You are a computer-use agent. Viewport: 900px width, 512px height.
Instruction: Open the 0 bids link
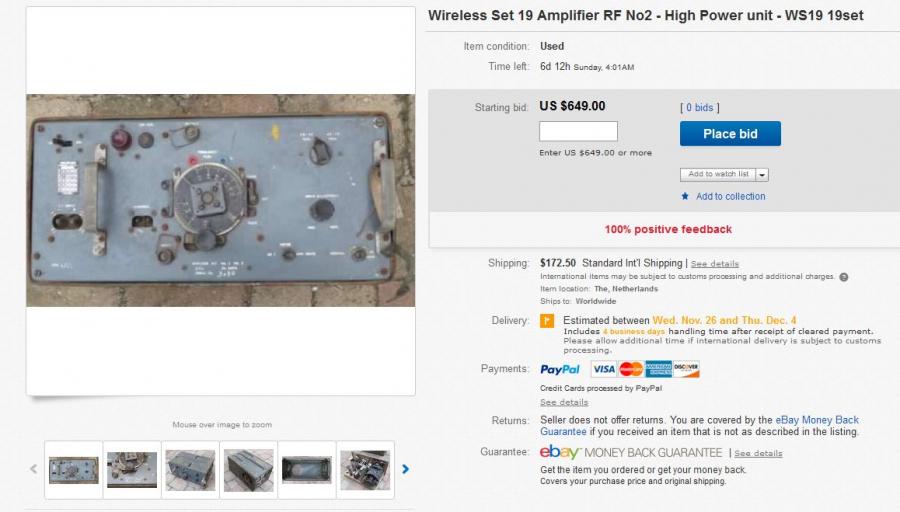point(700,107)
